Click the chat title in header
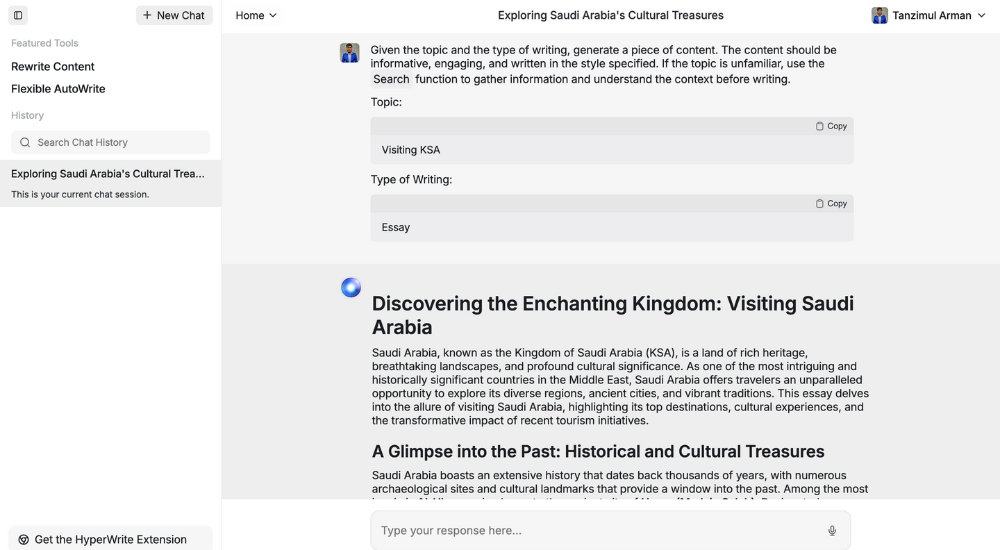Screen dimensions: 1000x550 coord(610,15)
